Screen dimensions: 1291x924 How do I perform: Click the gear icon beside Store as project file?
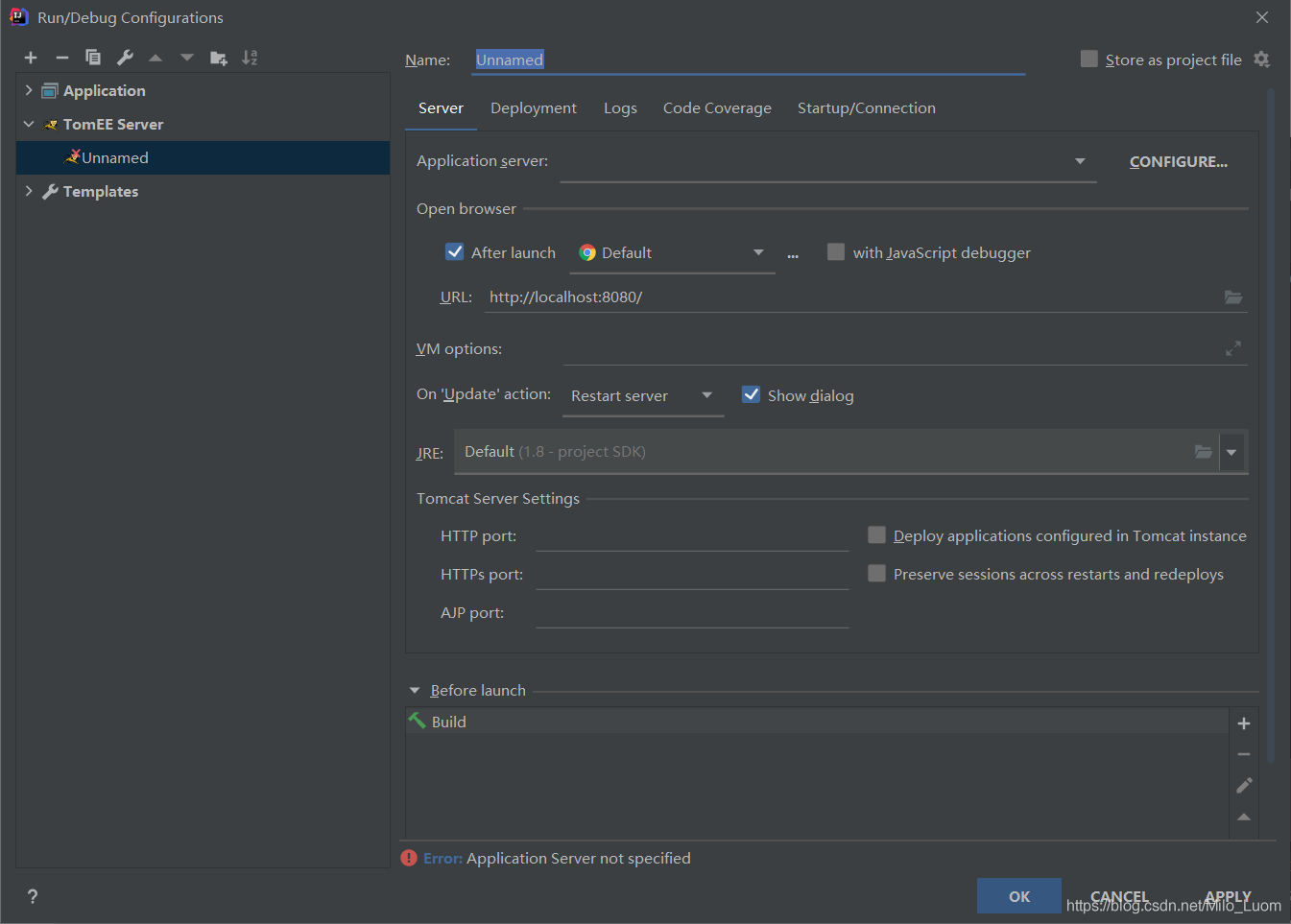[x=1261, y=59]
